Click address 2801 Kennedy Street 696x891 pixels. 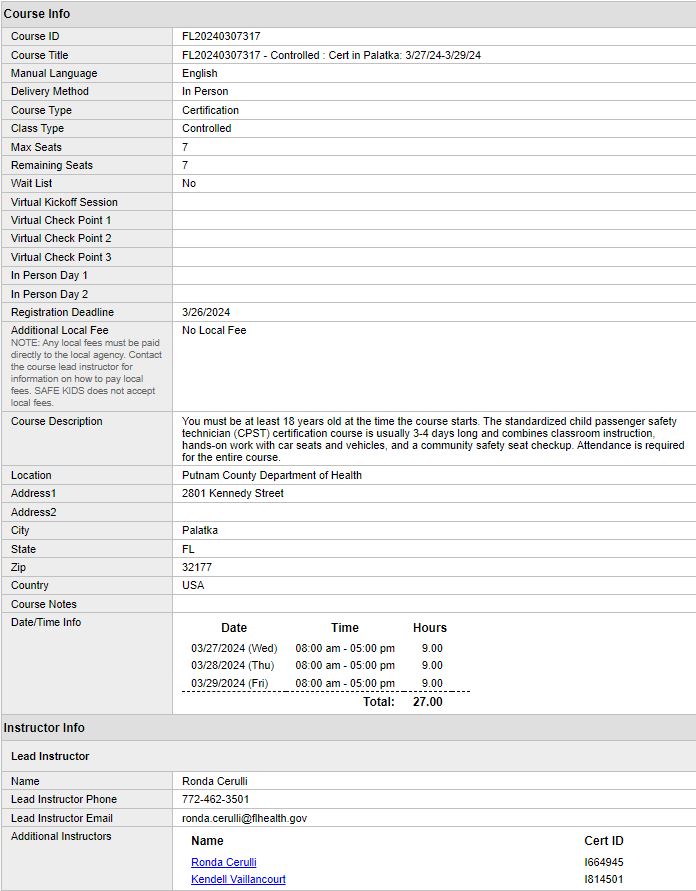[232, 493]
